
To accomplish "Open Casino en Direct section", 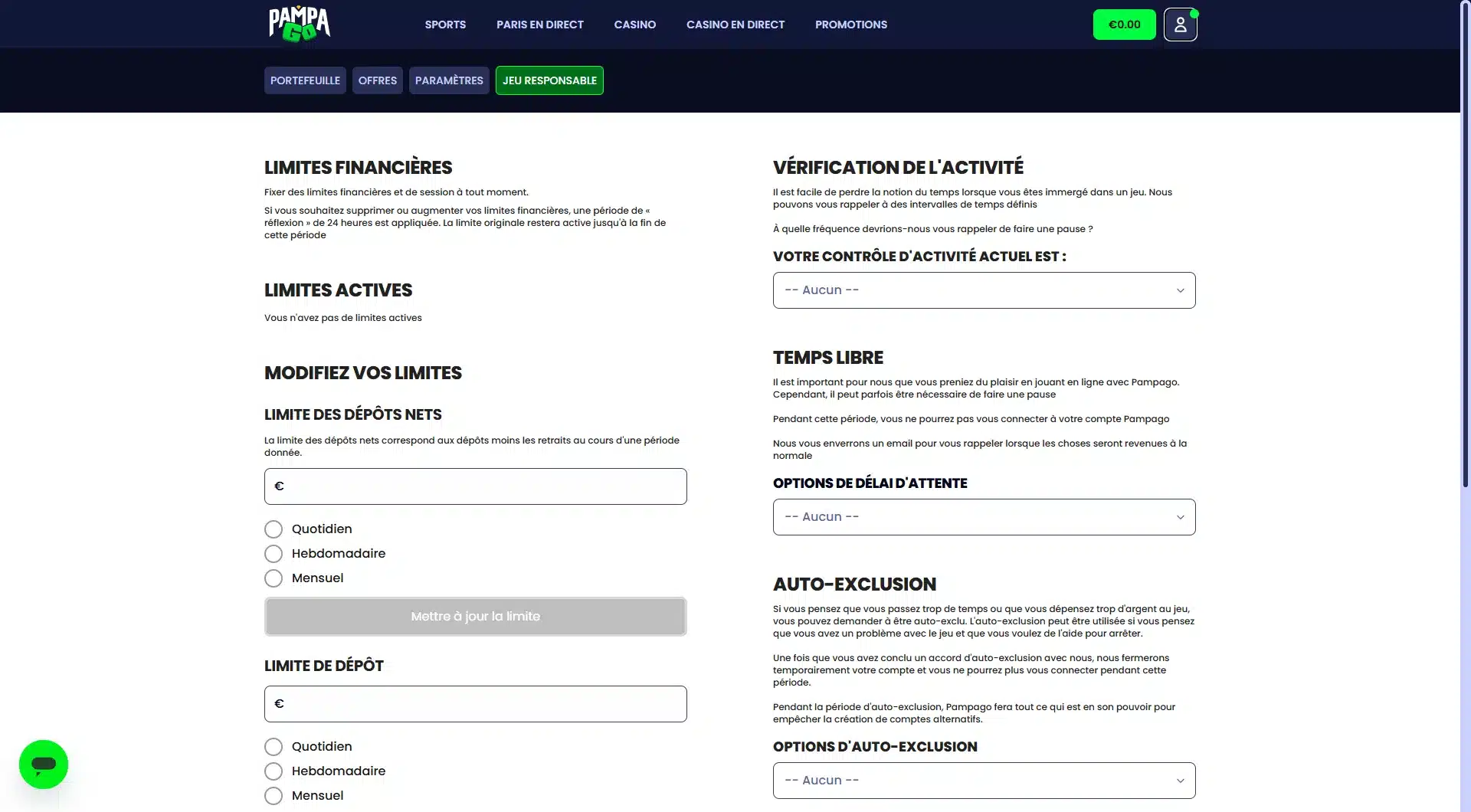I will pos(735,25).
